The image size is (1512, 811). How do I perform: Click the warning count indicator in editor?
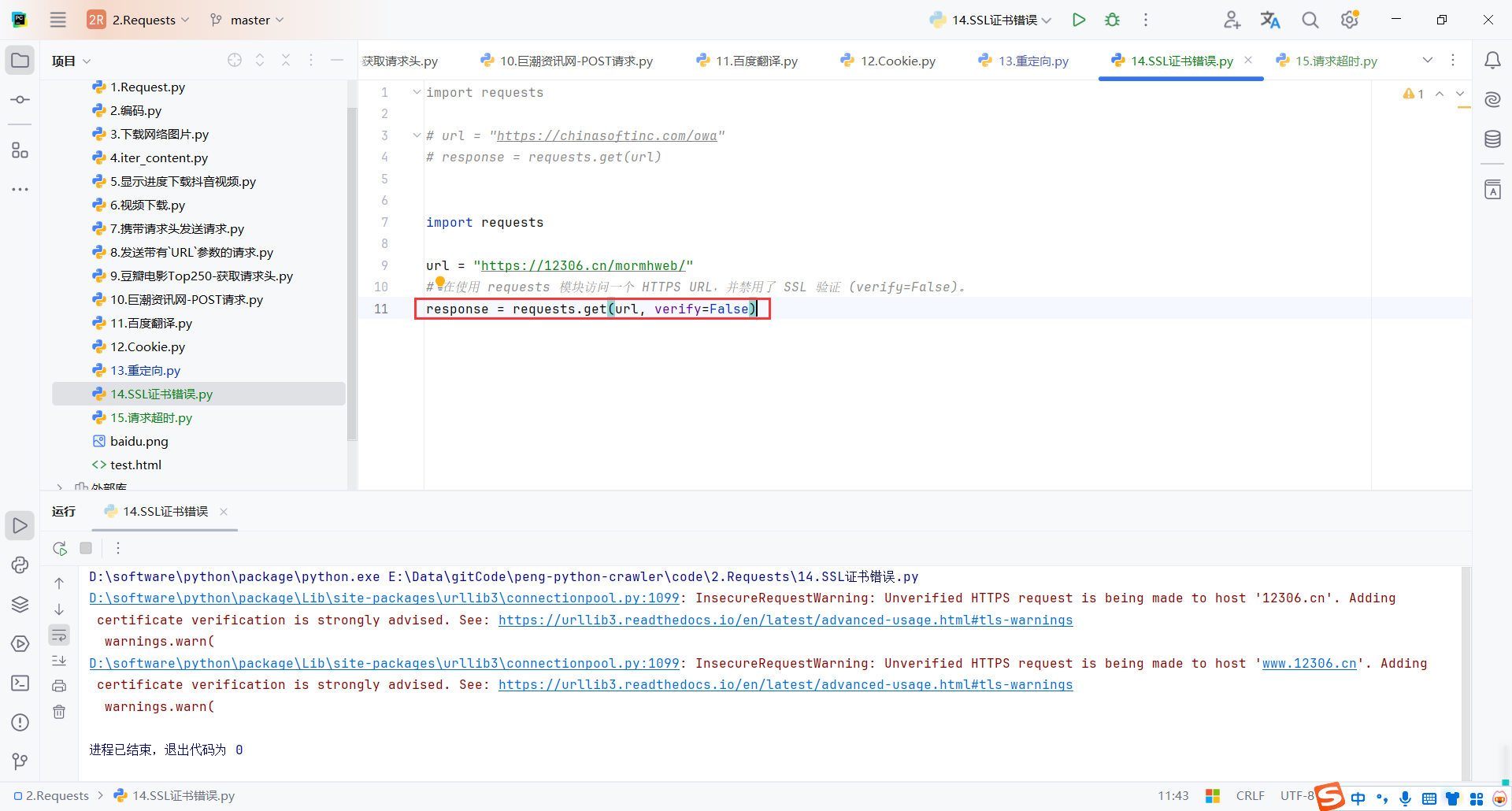pos(1414,94)
